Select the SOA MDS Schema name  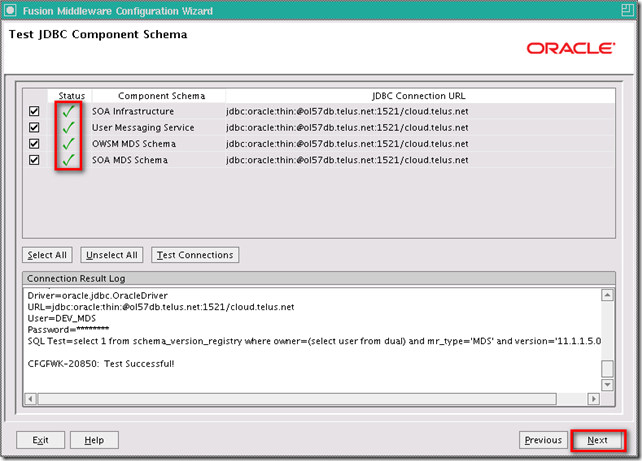pyautogui.click(x=130, y=160)
